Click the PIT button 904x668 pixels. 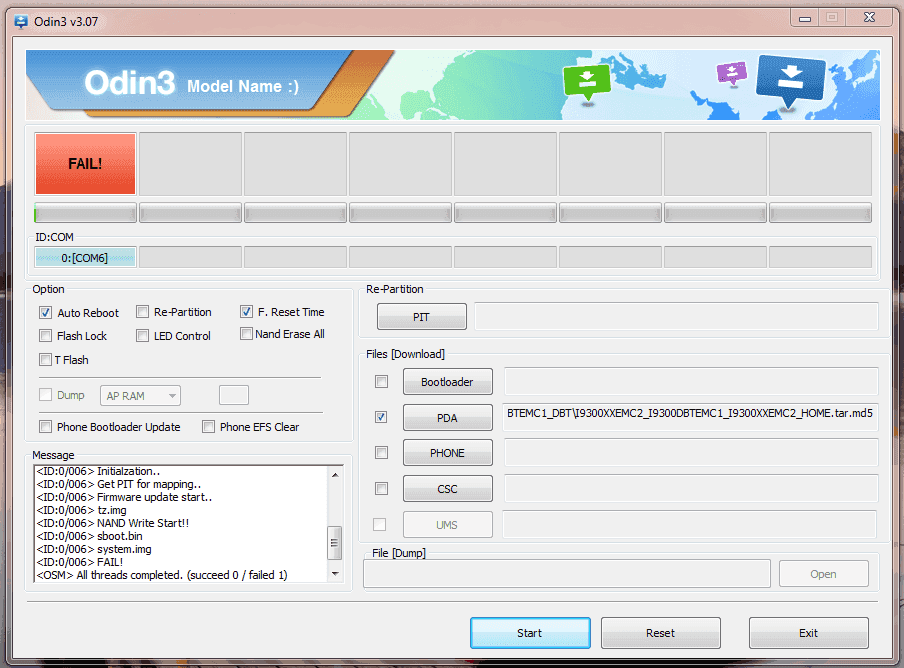point(421,316)
